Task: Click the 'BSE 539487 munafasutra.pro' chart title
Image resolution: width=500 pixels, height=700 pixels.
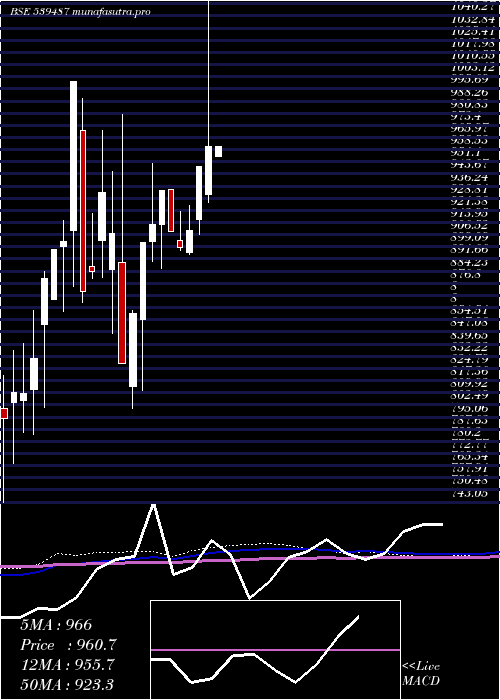Action: [x=80, y=12]
